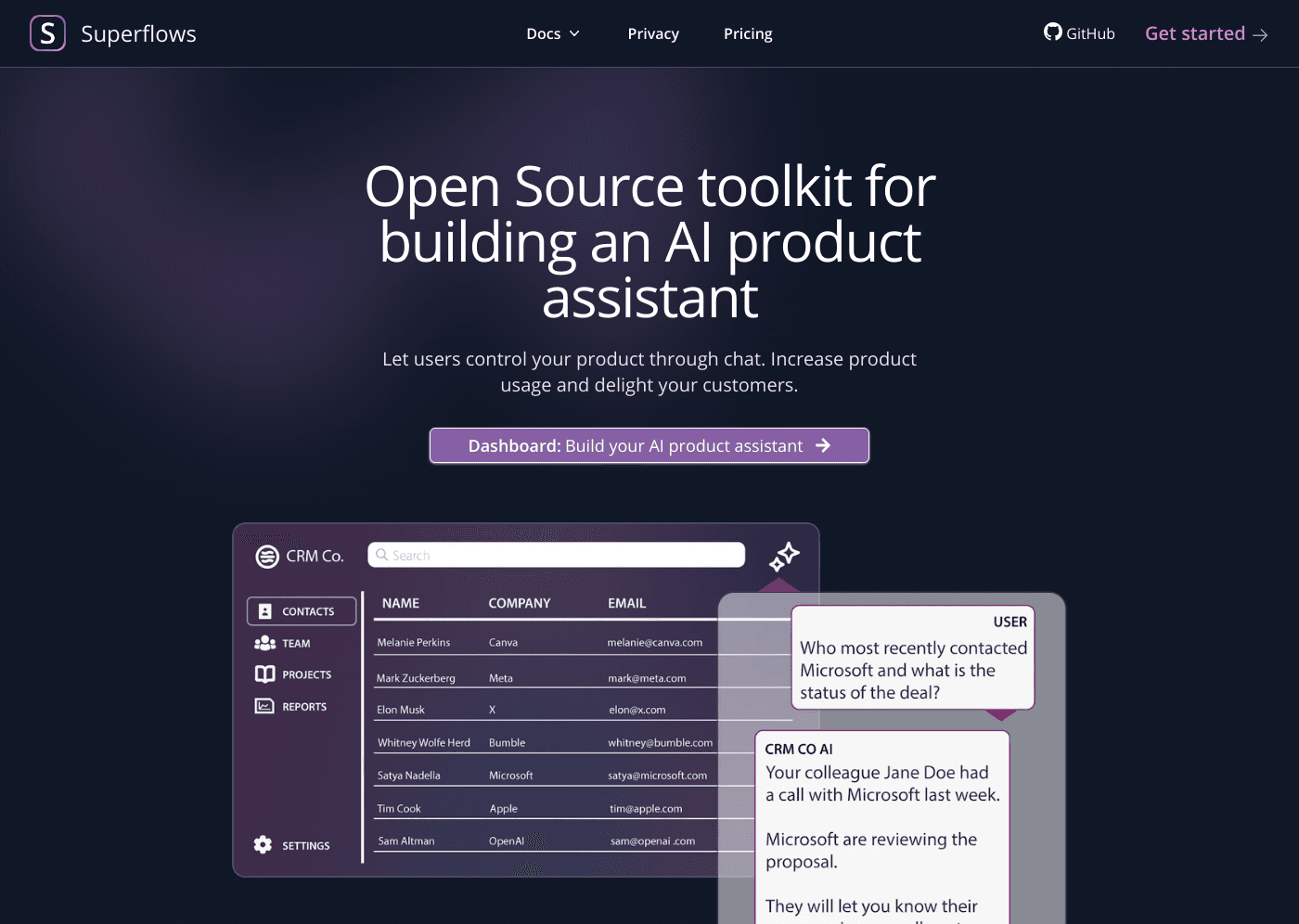The image size is (1299, 924).
Task: Click elon@x.com email
Action: pos(637,710)
